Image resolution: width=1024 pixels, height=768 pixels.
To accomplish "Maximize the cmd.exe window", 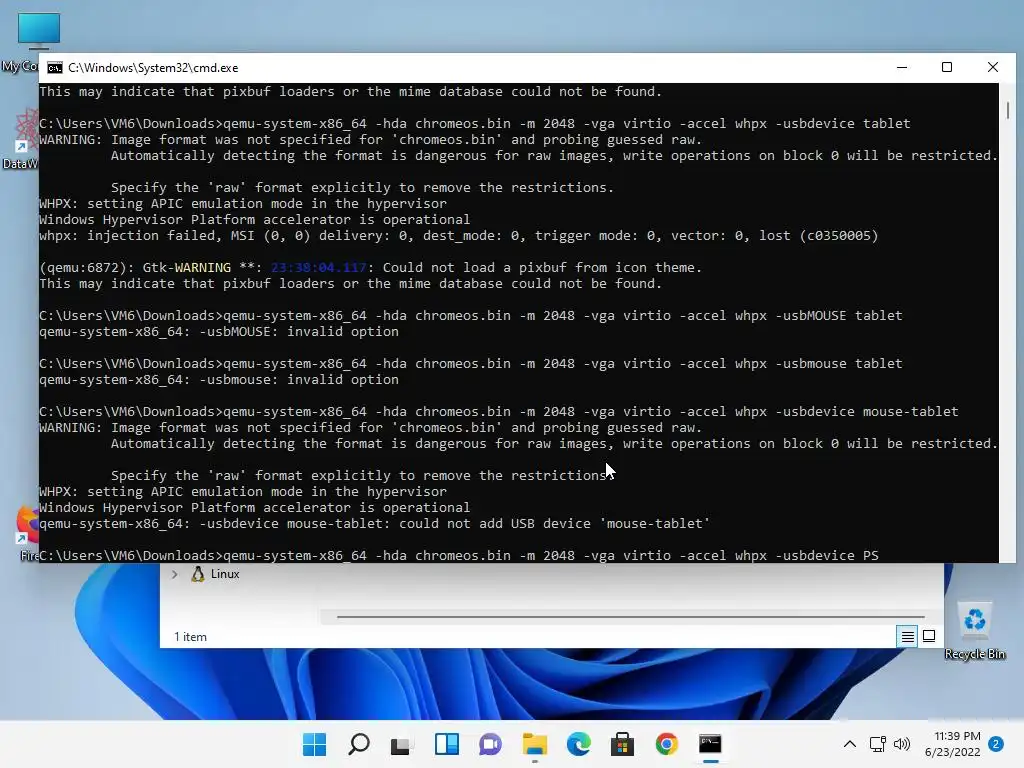I will pos(947,67).
